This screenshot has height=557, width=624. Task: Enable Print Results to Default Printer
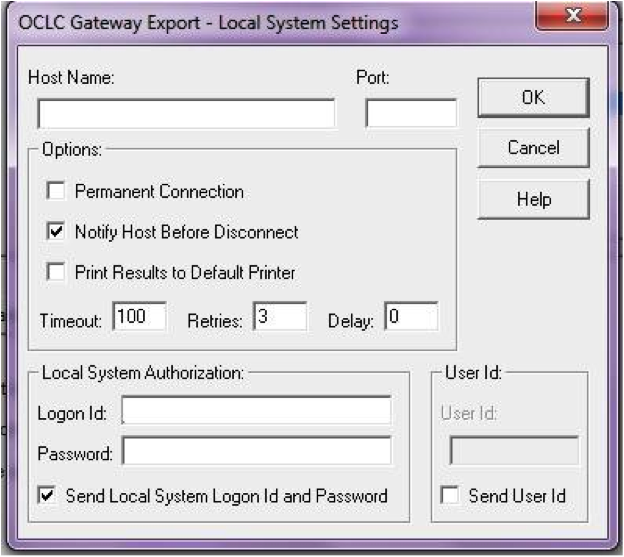[56, 272]
